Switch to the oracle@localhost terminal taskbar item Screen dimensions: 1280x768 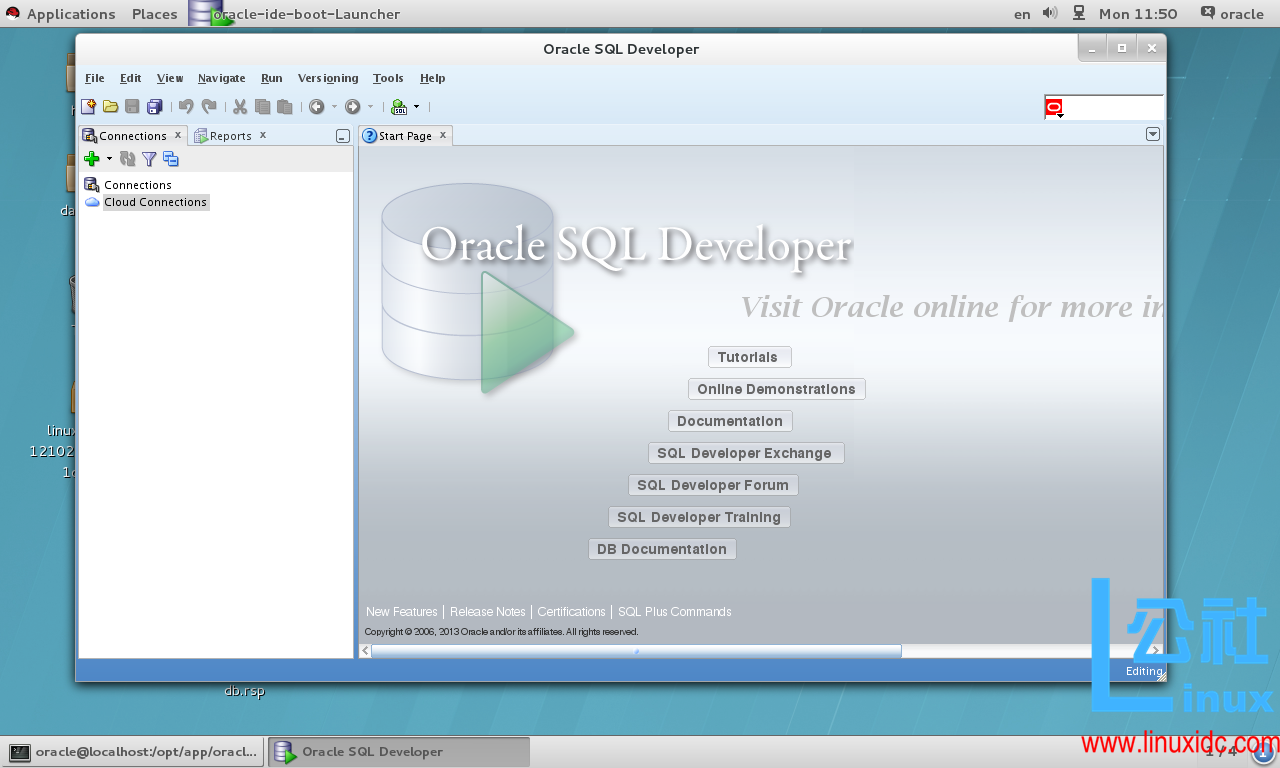pyautogui.click(x=134, y=752)
